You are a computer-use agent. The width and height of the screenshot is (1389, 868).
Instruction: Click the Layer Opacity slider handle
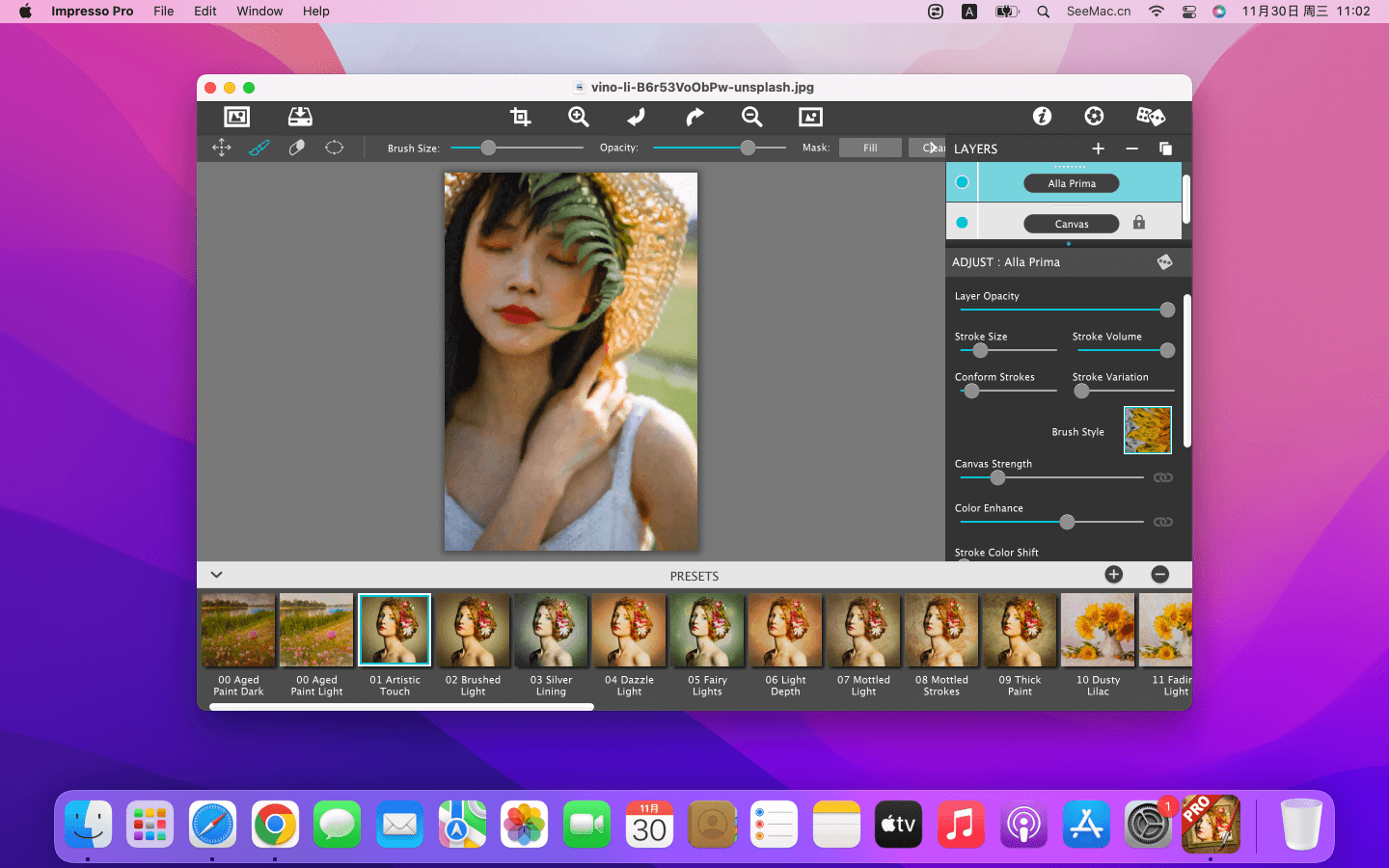1167,310
